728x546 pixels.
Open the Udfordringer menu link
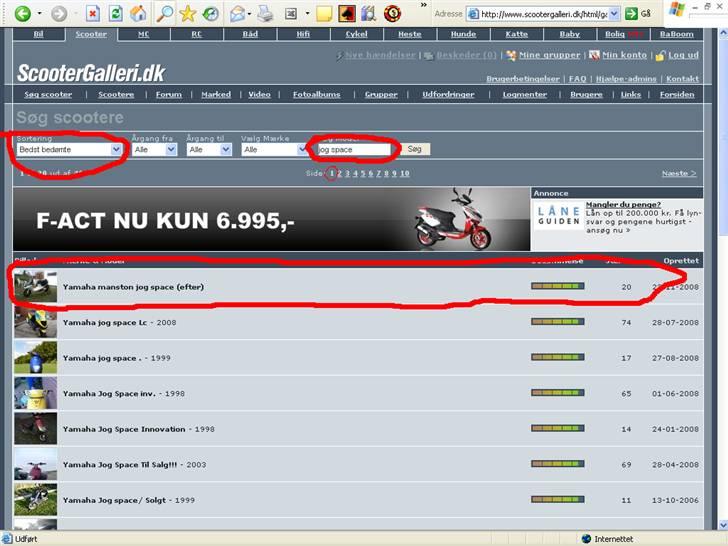click(448, 95)
